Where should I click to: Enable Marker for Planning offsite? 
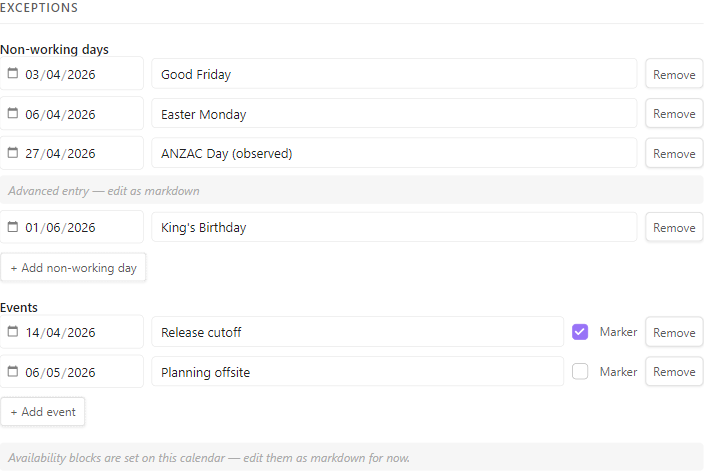tap(580, 371)
